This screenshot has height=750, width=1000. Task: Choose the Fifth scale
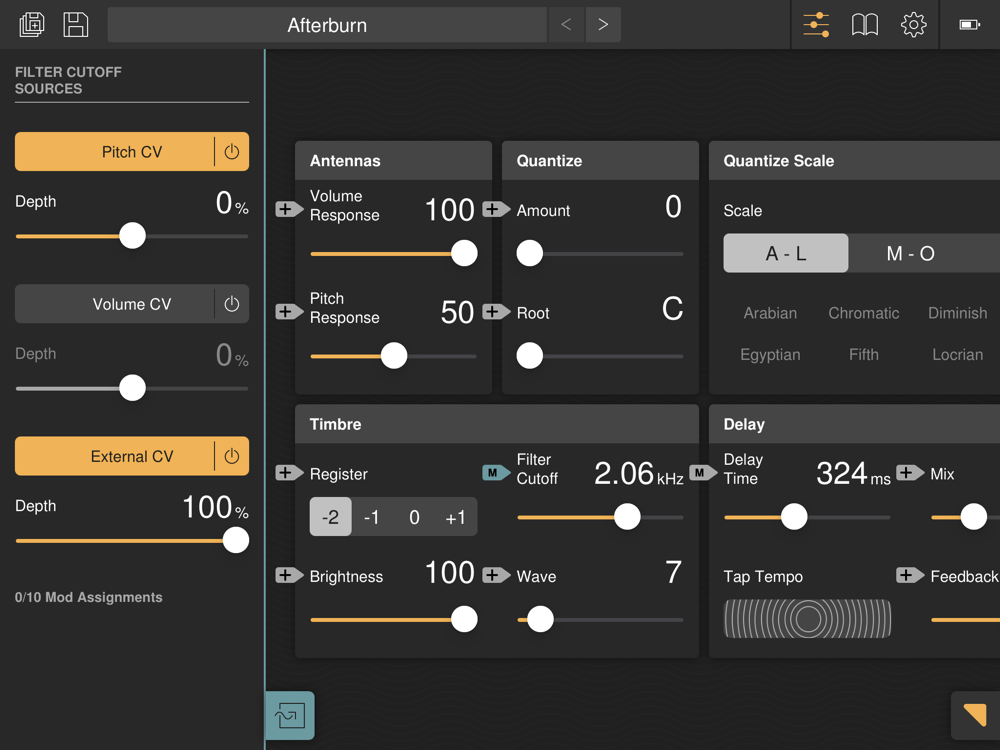point(864,355)
